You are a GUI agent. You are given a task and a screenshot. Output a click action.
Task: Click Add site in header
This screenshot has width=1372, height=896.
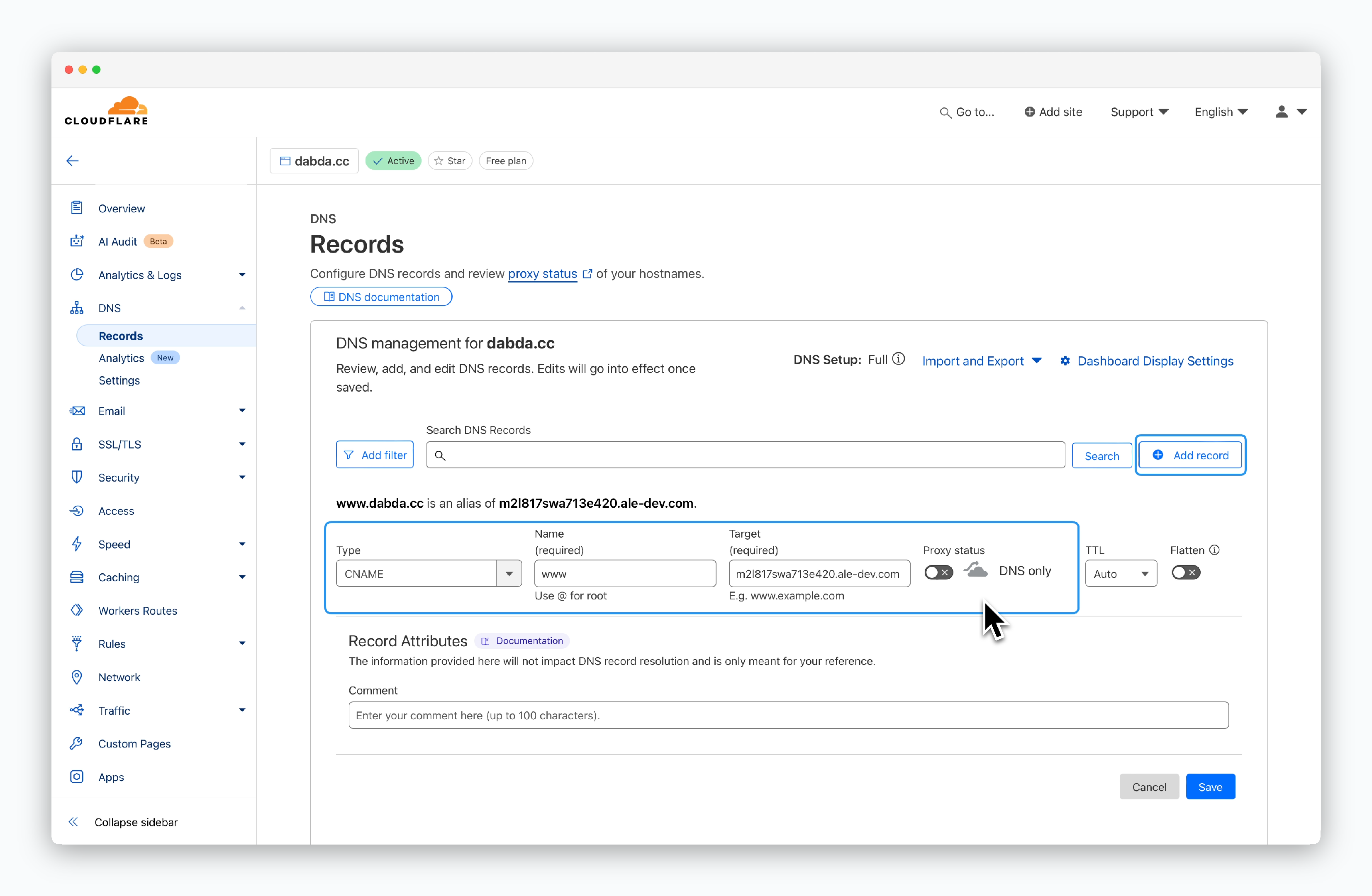tap(1053, 112)
